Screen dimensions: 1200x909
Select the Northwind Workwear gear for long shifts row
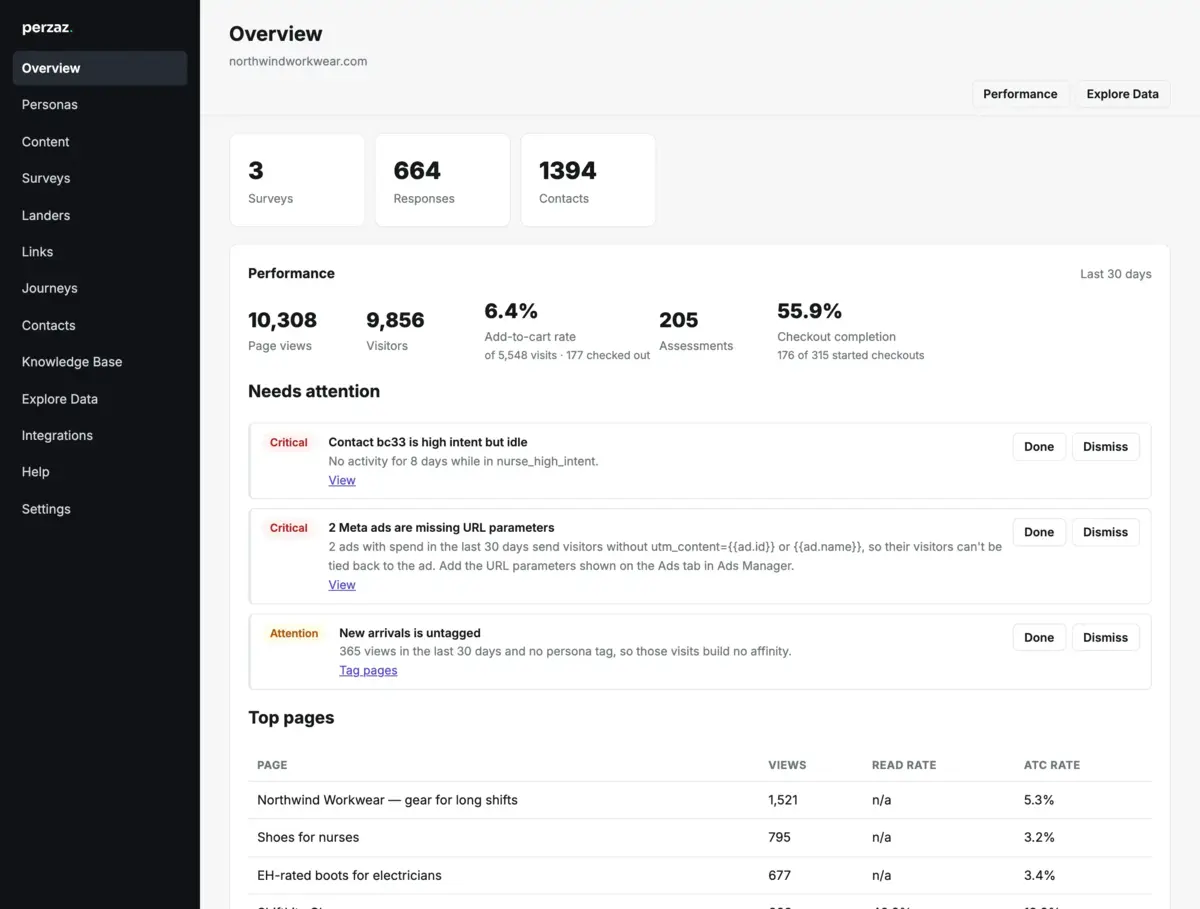pyautogui.click(x=700, y=800)
